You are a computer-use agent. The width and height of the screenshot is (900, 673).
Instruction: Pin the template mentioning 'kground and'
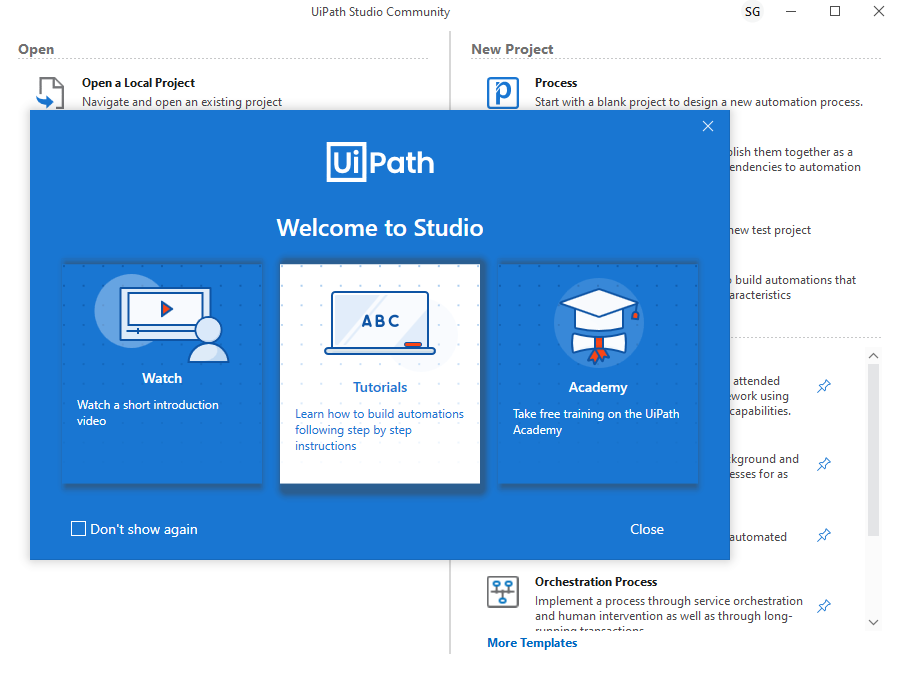coord(824,464)
